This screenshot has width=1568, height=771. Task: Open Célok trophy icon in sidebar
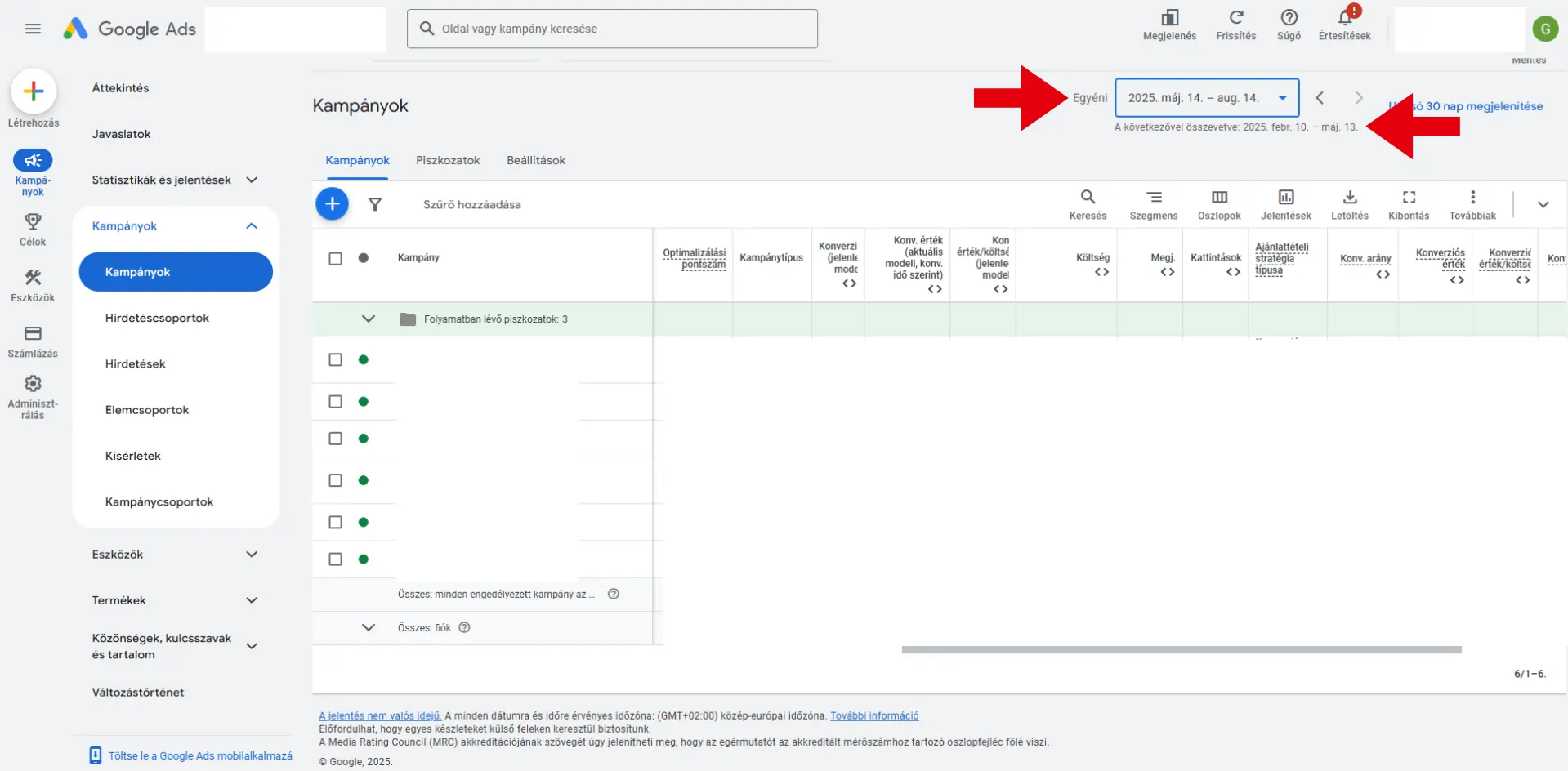pyautogui.click(x=33, y=222)
